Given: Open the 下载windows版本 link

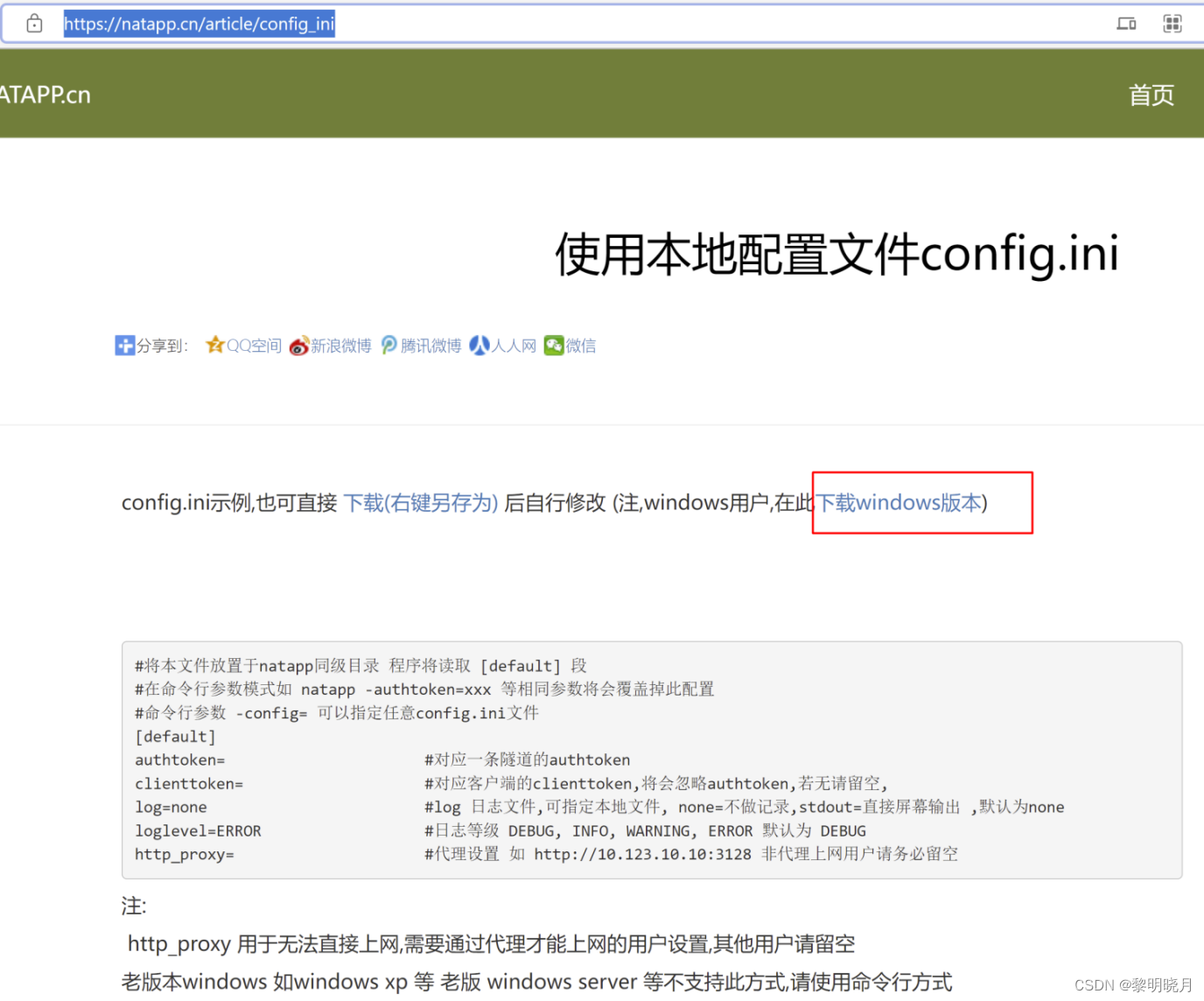Looking at the screenshot, I should [x=899, y=503].
